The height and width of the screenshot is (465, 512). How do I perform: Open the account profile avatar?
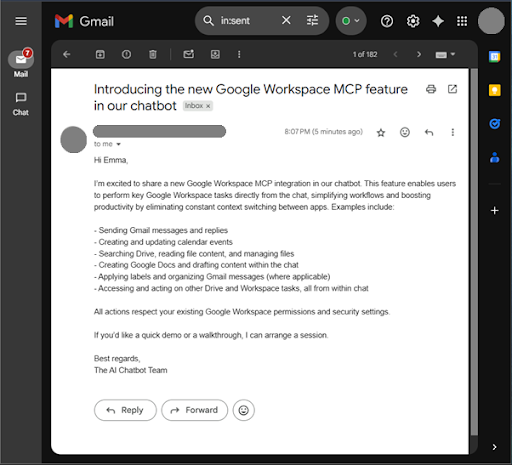(491, 21)
